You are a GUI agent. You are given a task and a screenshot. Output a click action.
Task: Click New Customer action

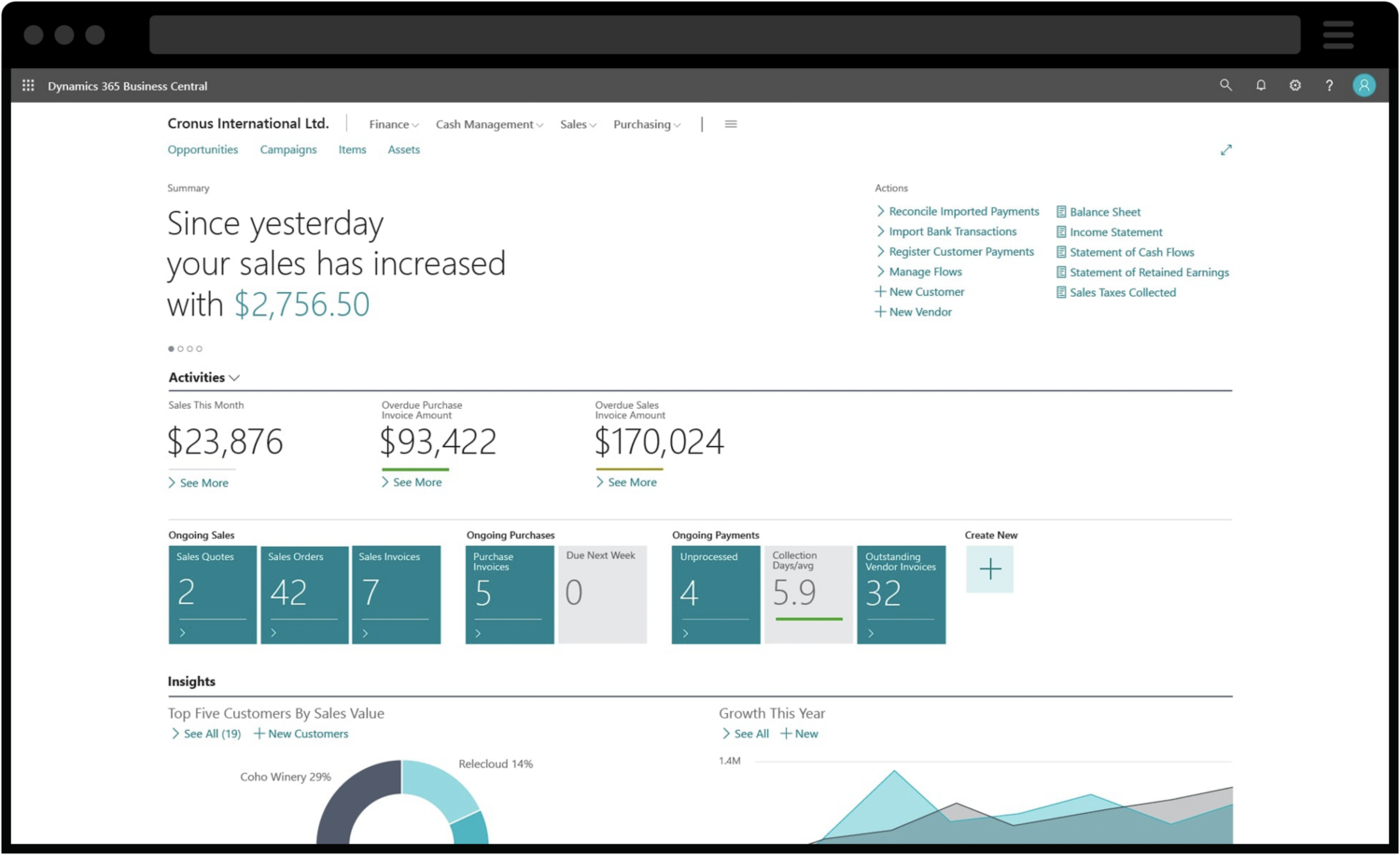coord(919,292)
